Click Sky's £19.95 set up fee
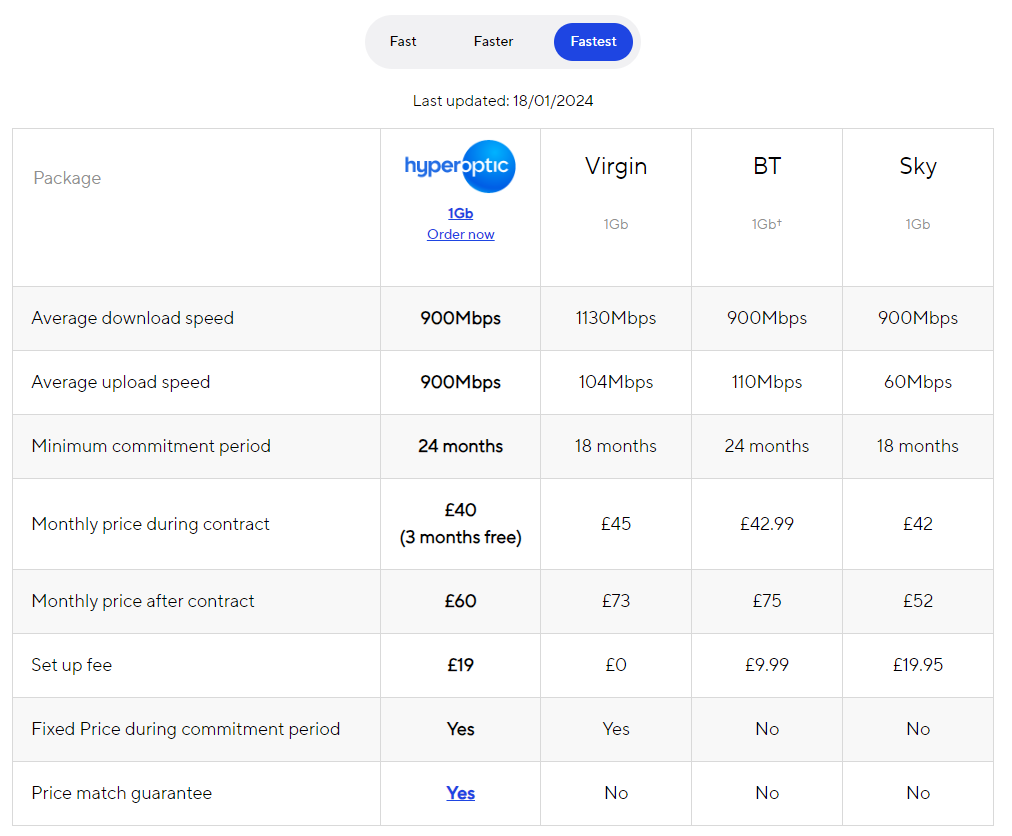This screenshot has width=1012, height=836. click(918, 664)
